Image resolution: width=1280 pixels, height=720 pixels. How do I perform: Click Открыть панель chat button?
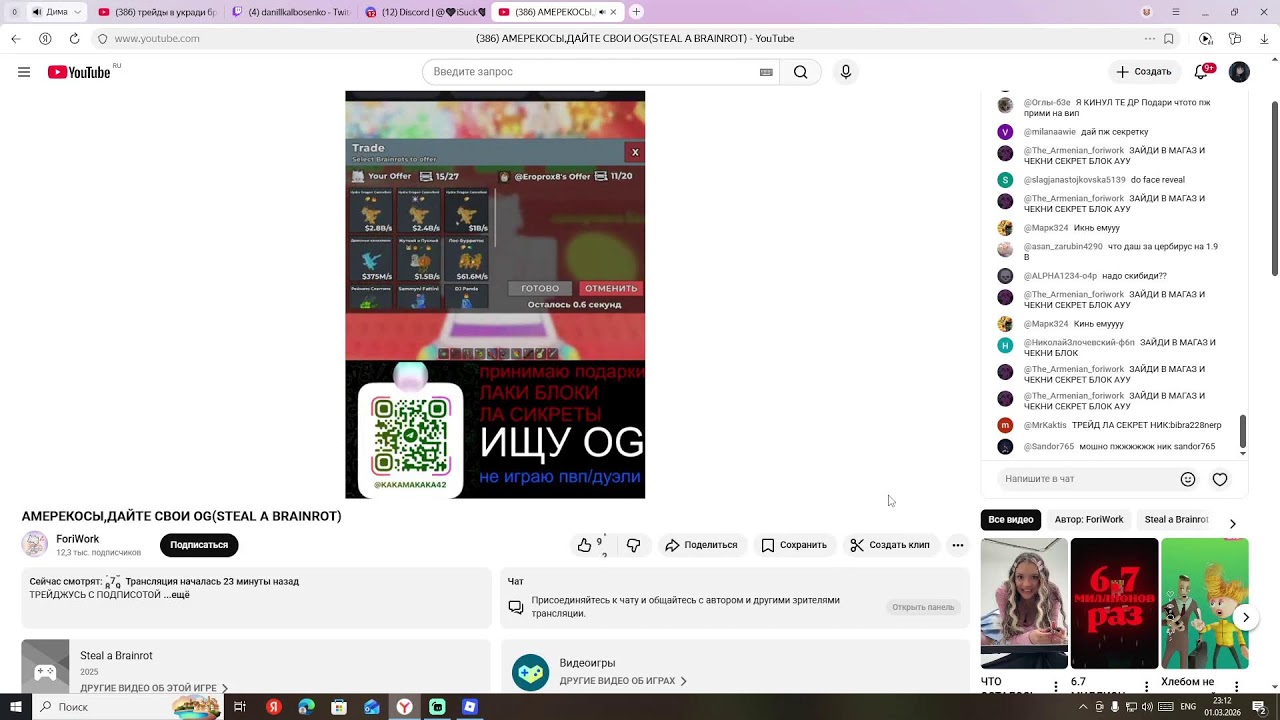click(923, 607)
